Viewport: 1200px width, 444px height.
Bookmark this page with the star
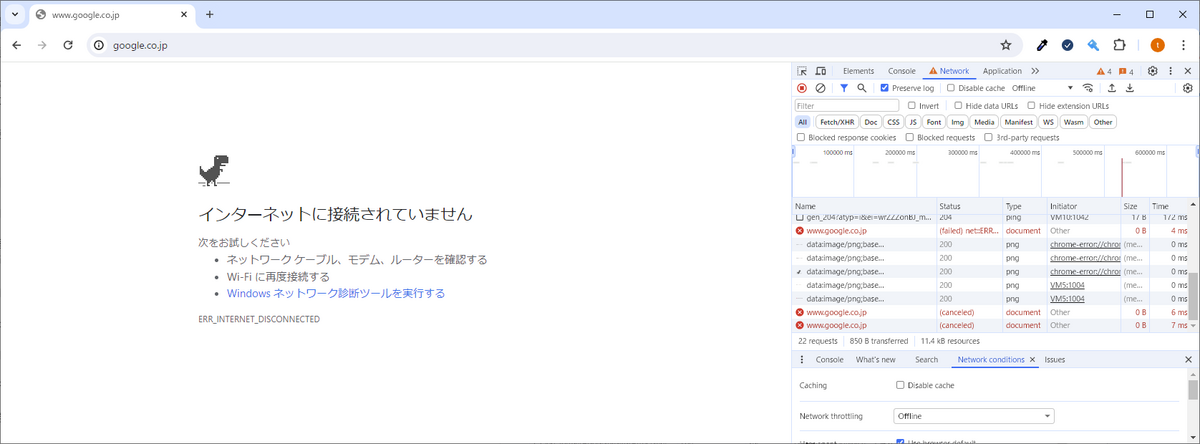click(x=1006, y=45)
